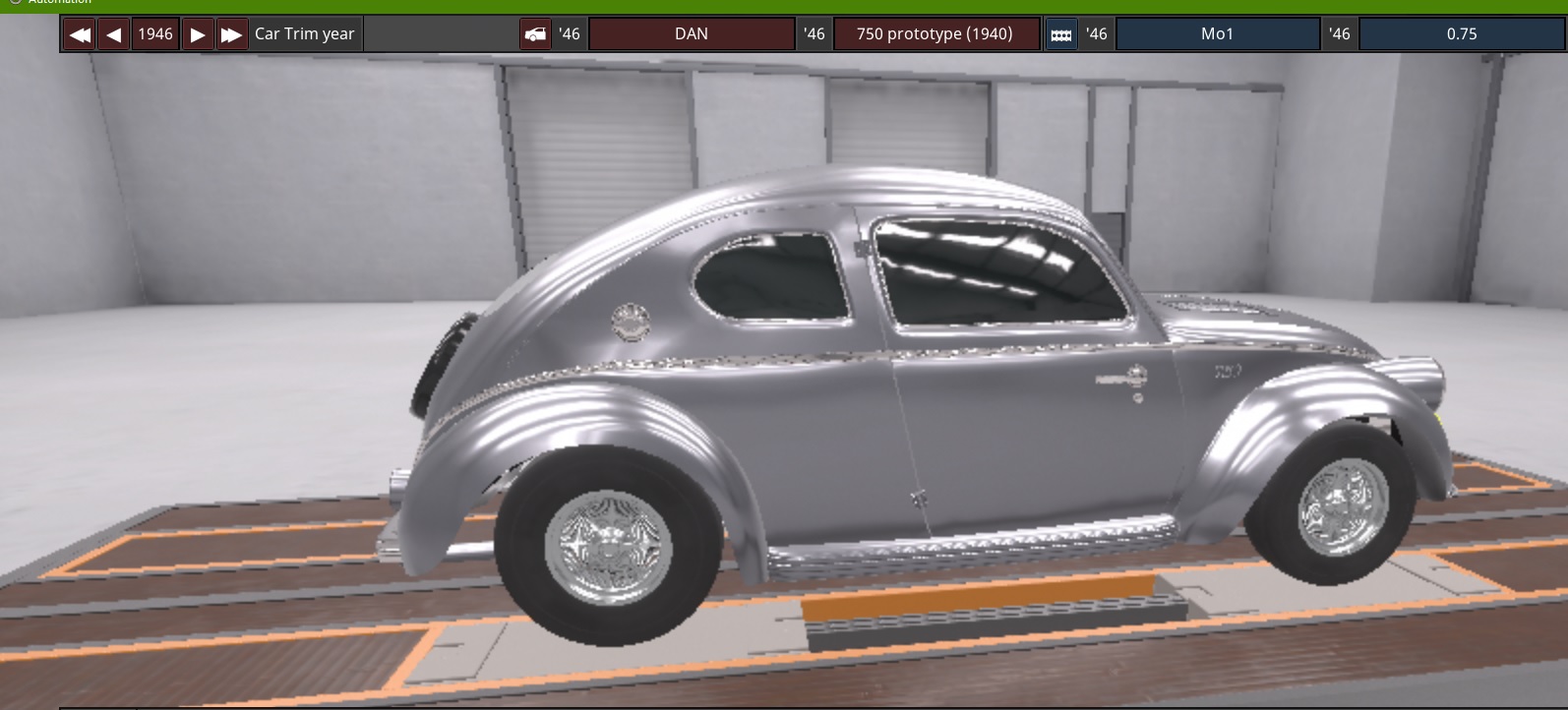Viewport: 1568px width, 710px height.
Task: Click the fast-rewind year double arrow
Action: pyautogui.click(x=80, y=34)
